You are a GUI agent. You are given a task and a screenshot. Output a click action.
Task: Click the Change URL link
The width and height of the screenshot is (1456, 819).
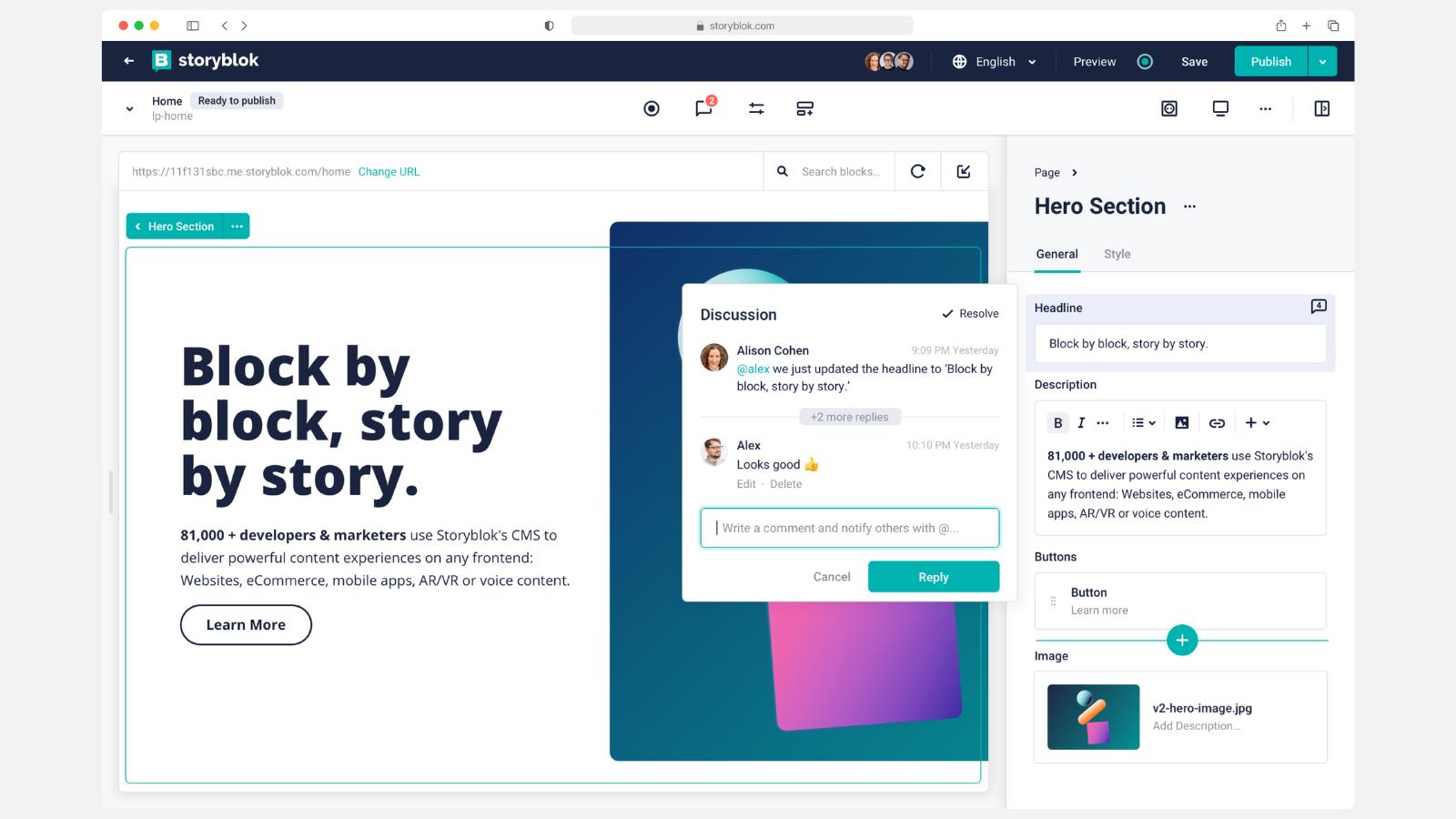pyautogui.click(x=389, y=172)
